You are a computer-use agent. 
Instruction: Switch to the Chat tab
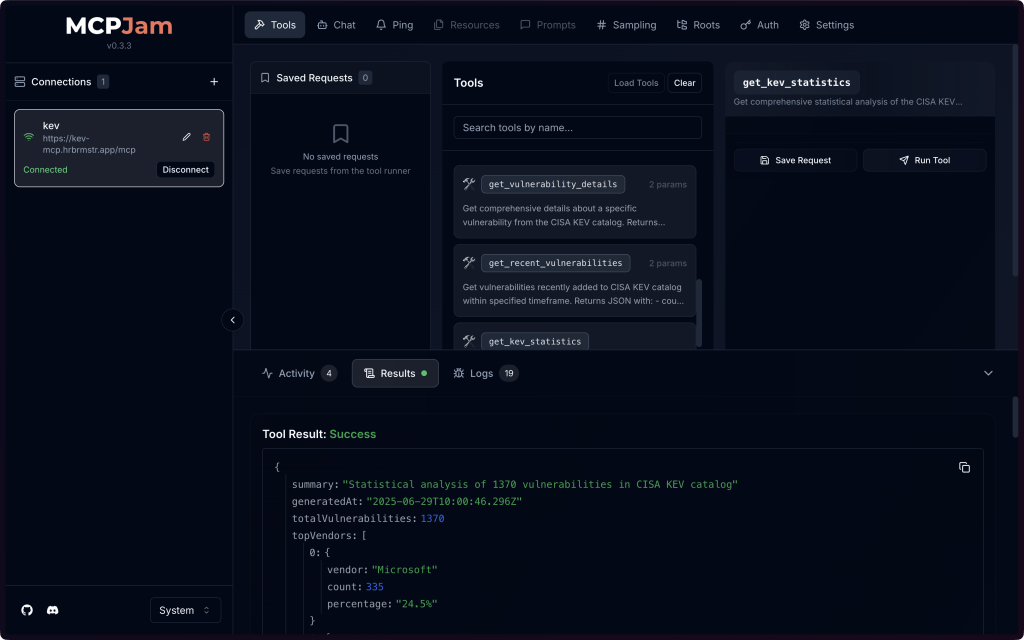335,25
